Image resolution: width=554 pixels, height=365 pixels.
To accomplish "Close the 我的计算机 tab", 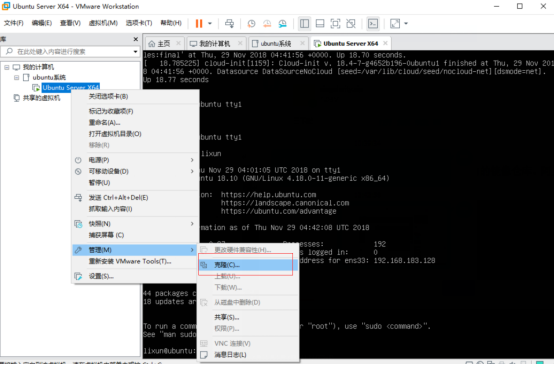I will point(240,43).
